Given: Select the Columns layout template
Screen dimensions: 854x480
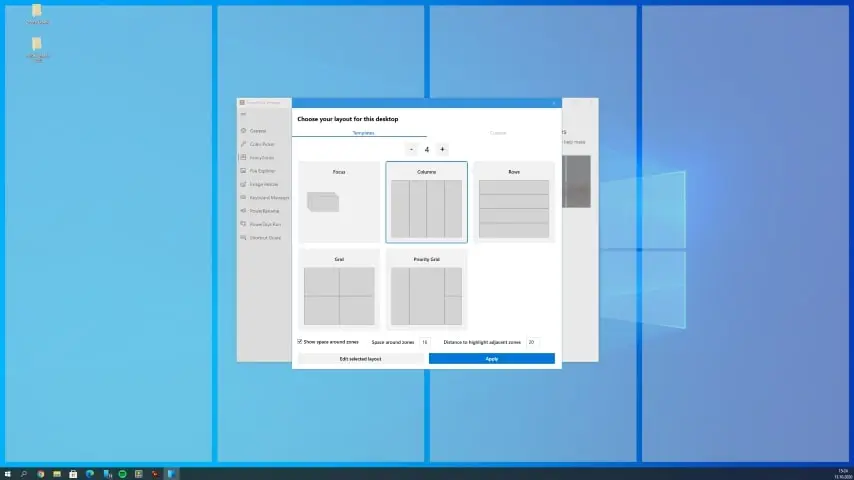Looking at the screenshot, I should click(426, 202).
